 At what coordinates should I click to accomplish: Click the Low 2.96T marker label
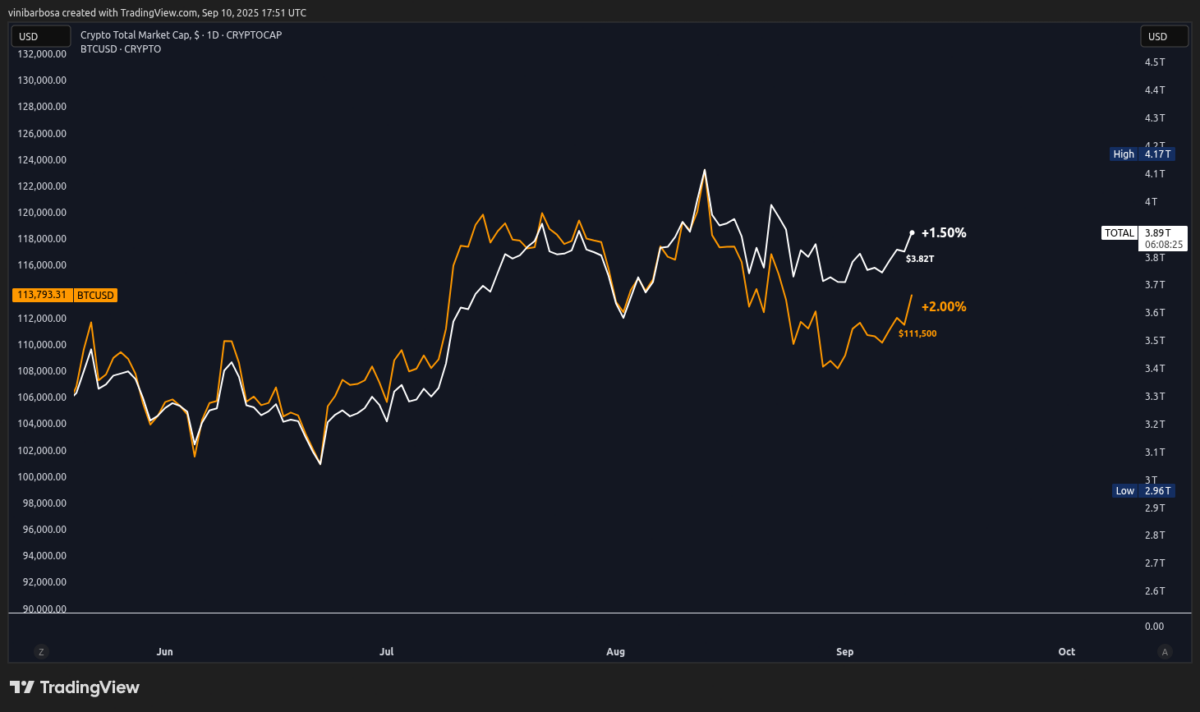1144,491
